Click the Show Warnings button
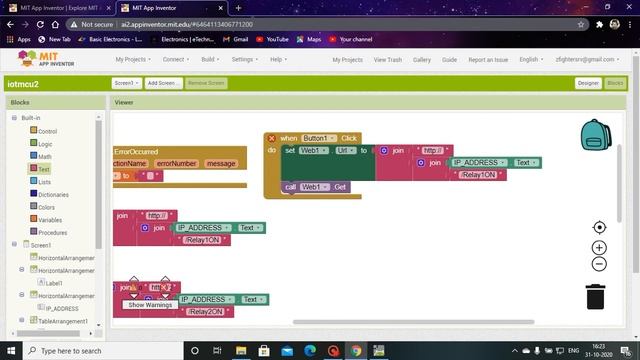The width and height of the screenshot is (640, 360). pyautogui.click(x=150, y=305)
